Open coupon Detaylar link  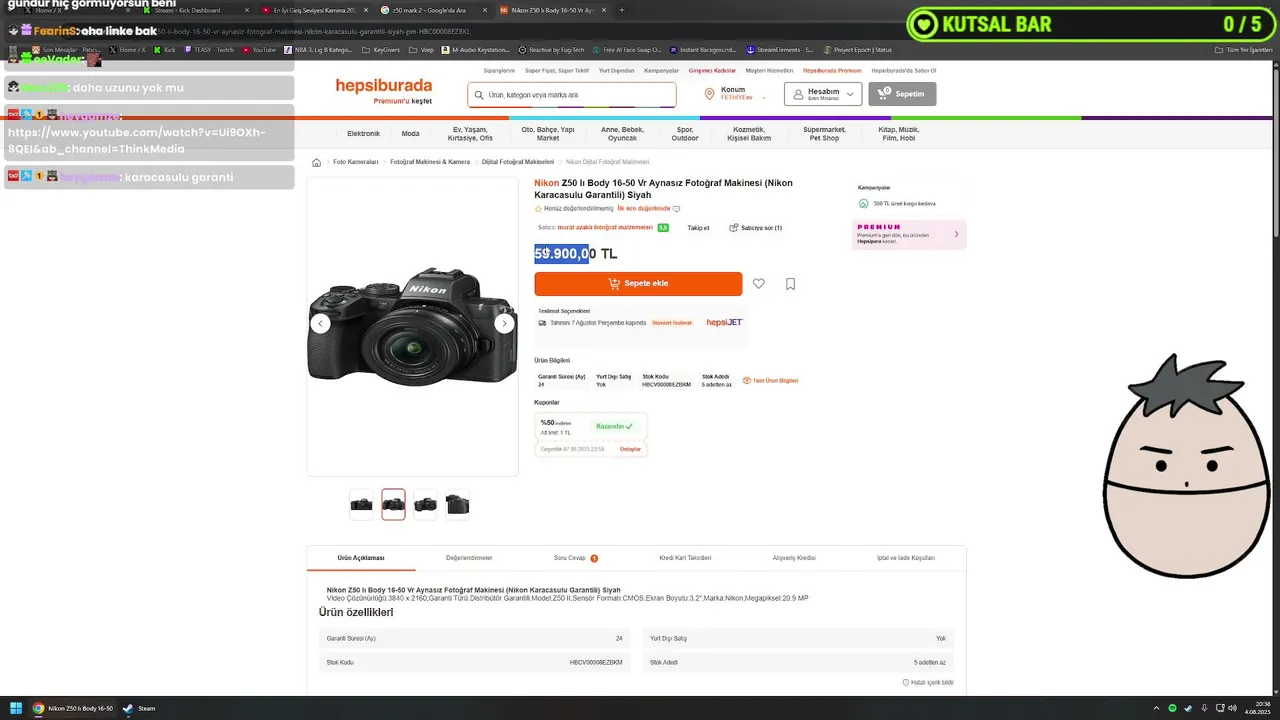point(630,449)
